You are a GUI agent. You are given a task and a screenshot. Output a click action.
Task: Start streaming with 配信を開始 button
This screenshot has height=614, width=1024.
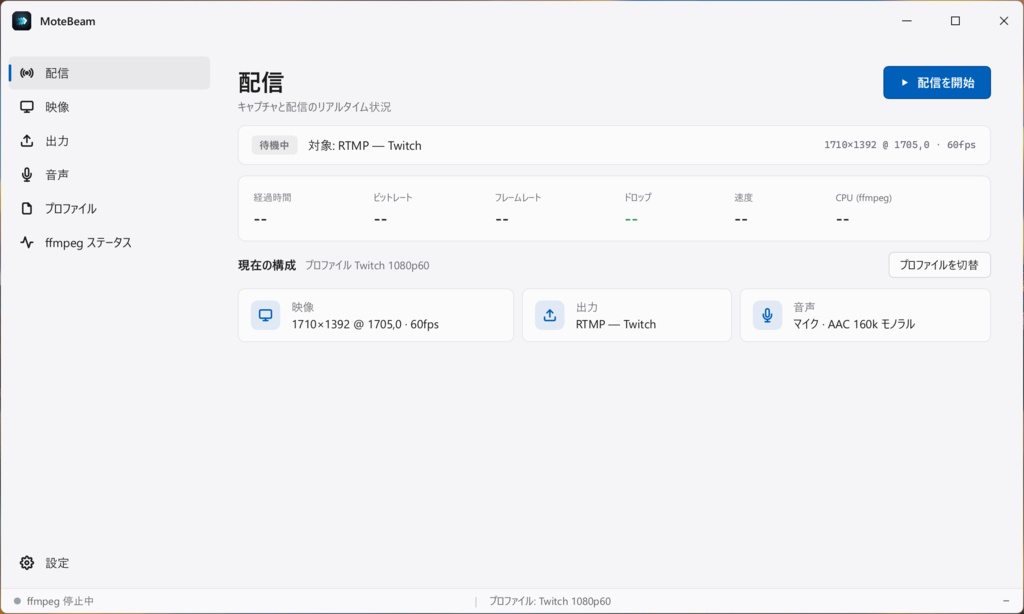pyautogui.click(x=937, y=82)
